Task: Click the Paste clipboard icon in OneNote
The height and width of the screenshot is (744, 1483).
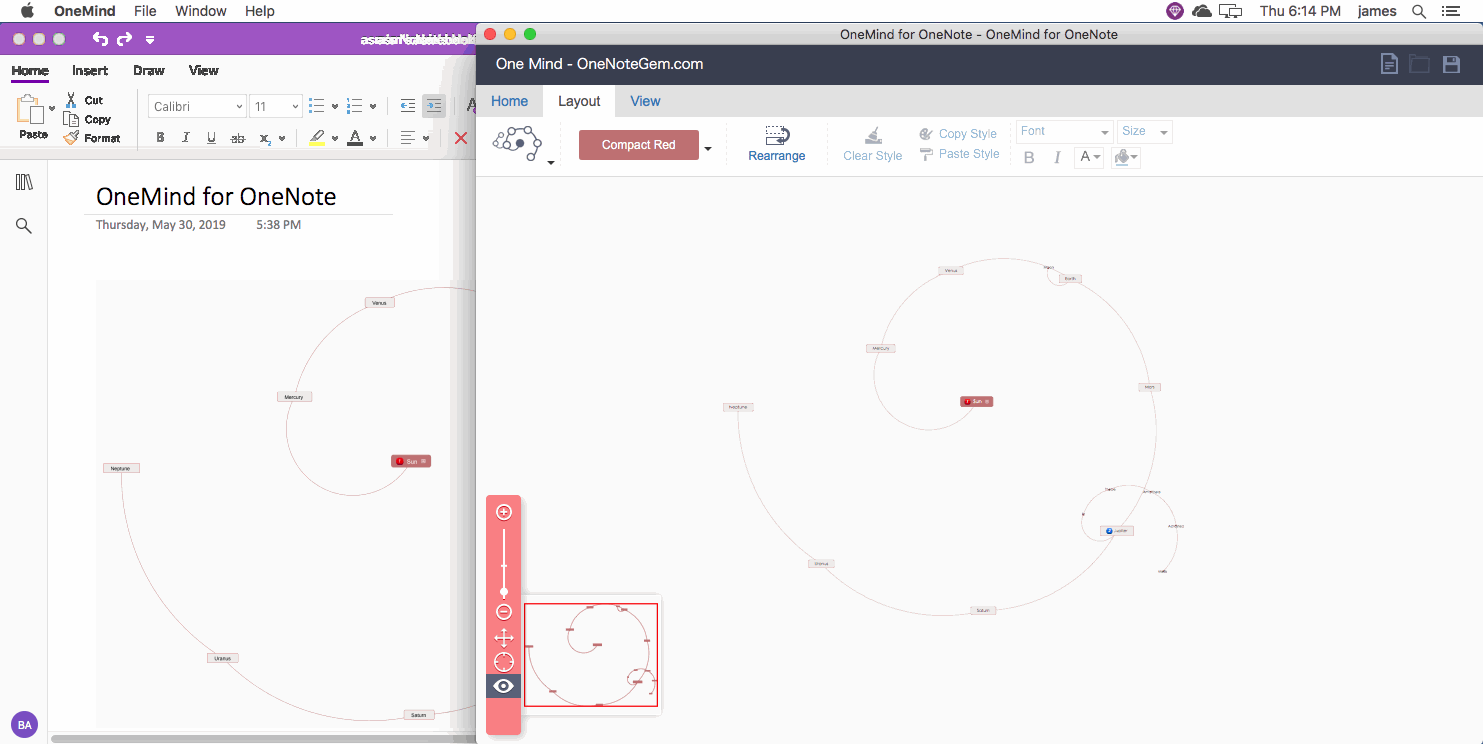Action: click(32, 110)
